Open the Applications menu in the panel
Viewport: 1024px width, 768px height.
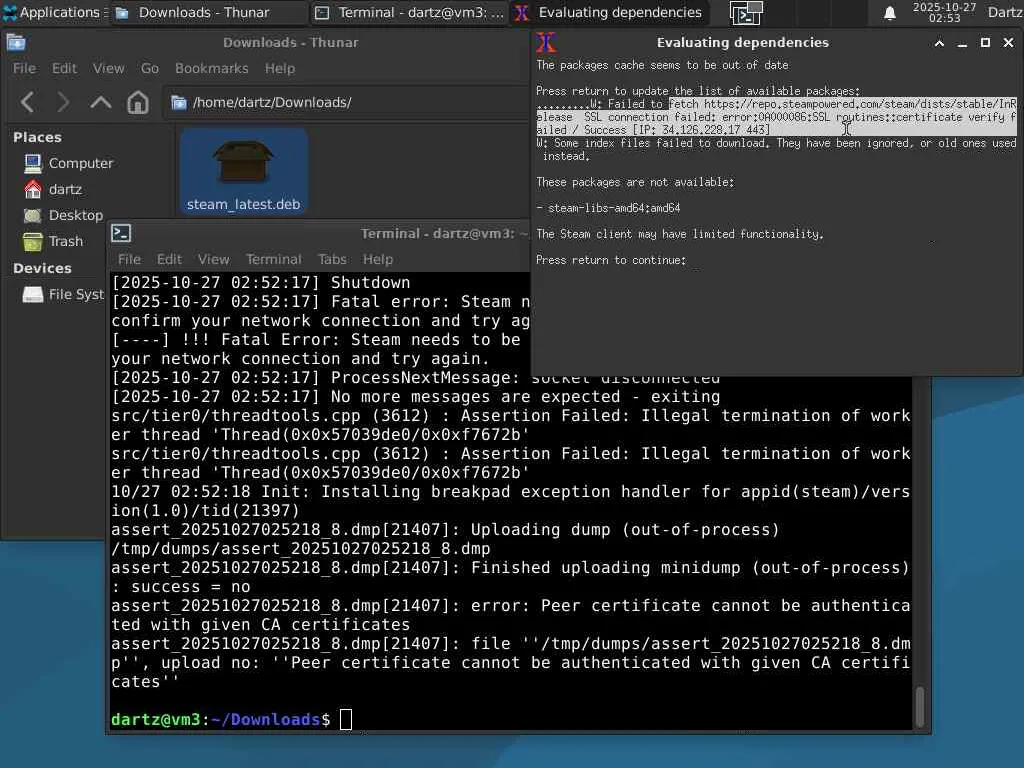54,12
